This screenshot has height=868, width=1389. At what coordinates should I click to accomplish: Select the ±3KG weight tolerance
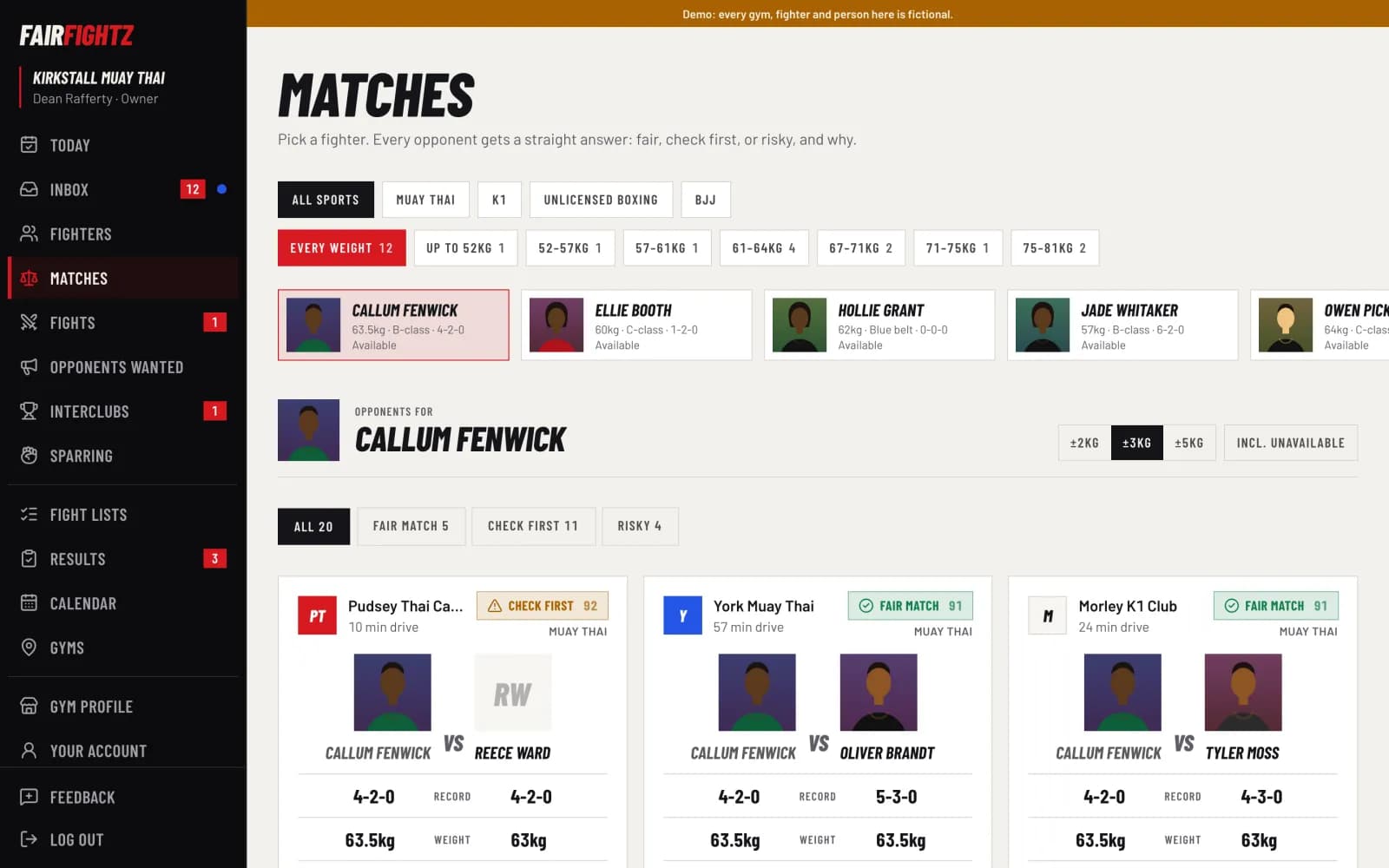[1137, 443]
